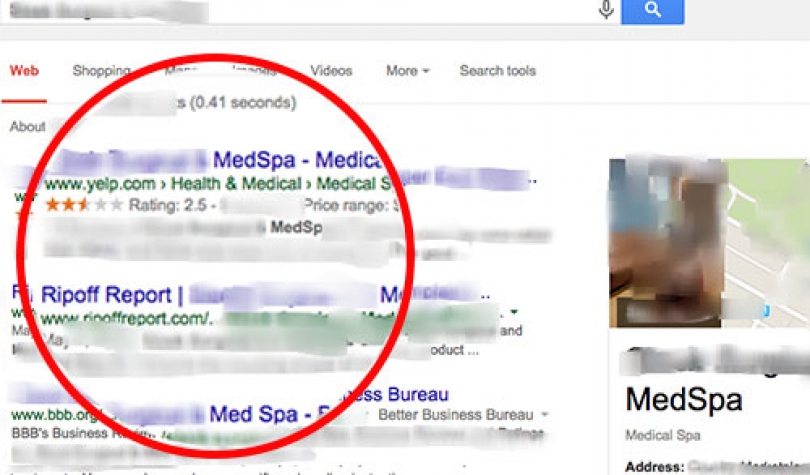Click the www.ripoffreport.com URL

127,319
